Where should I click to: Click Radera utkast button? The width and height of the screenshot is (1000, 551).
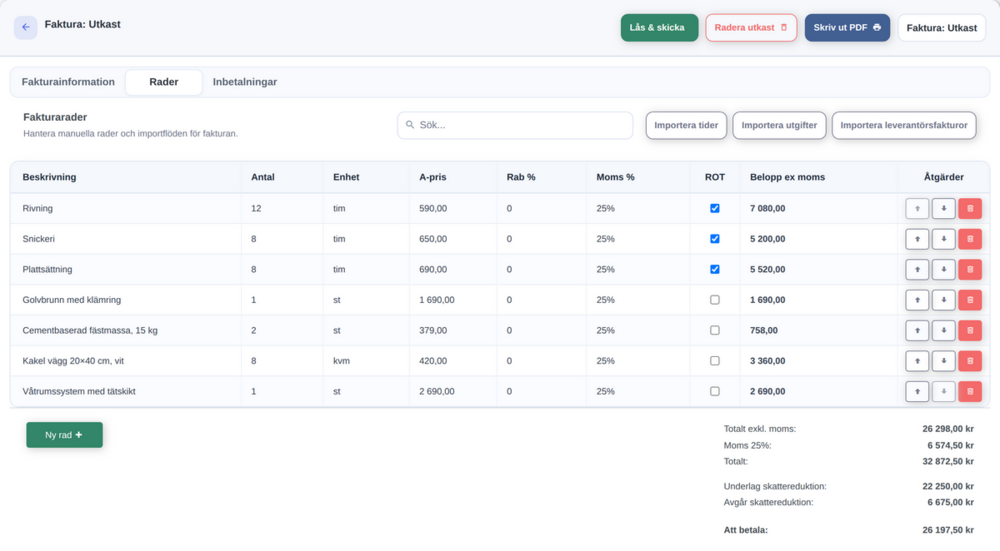751,28
